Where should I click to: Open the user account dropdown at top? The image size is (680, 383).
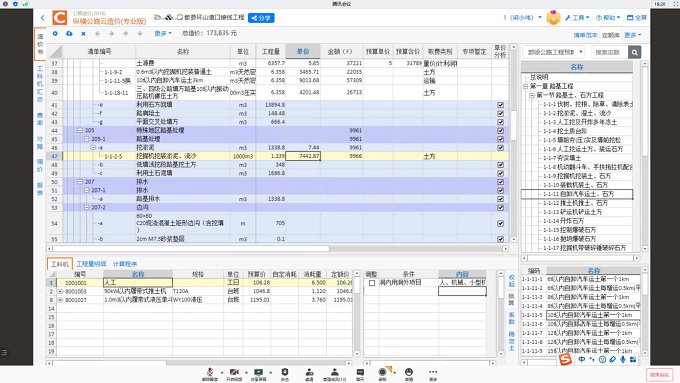[x=523, y=18]
